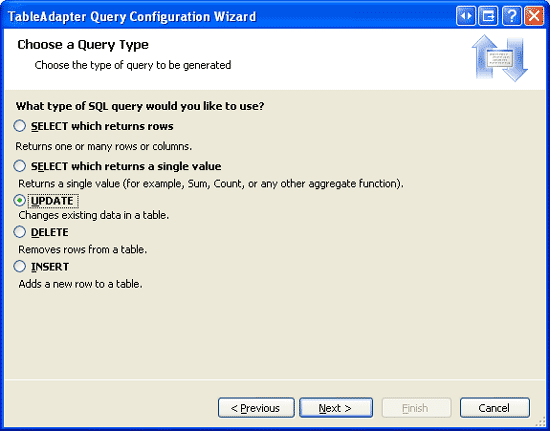The height and width of the screenshot is (431, 550).
Task: Click the left-right arrows icon in title bar
Action: pyautogui.click(x=466, y=16)
